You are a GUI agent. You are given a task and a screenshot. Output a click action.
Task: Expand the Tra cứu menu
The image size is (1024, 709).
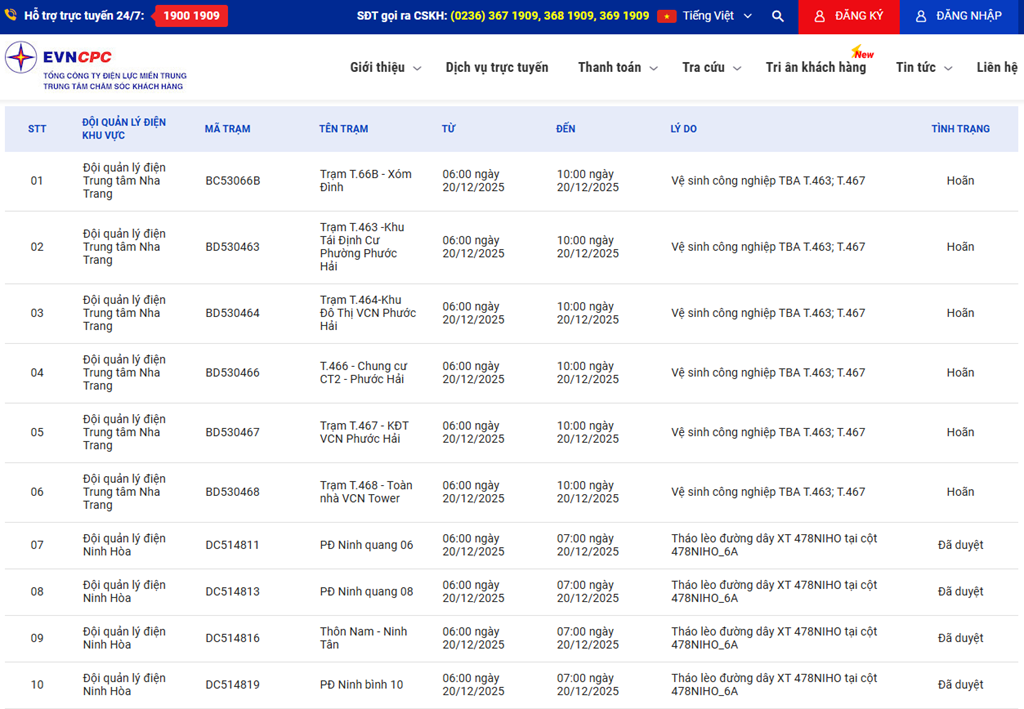tap(711, 67)
